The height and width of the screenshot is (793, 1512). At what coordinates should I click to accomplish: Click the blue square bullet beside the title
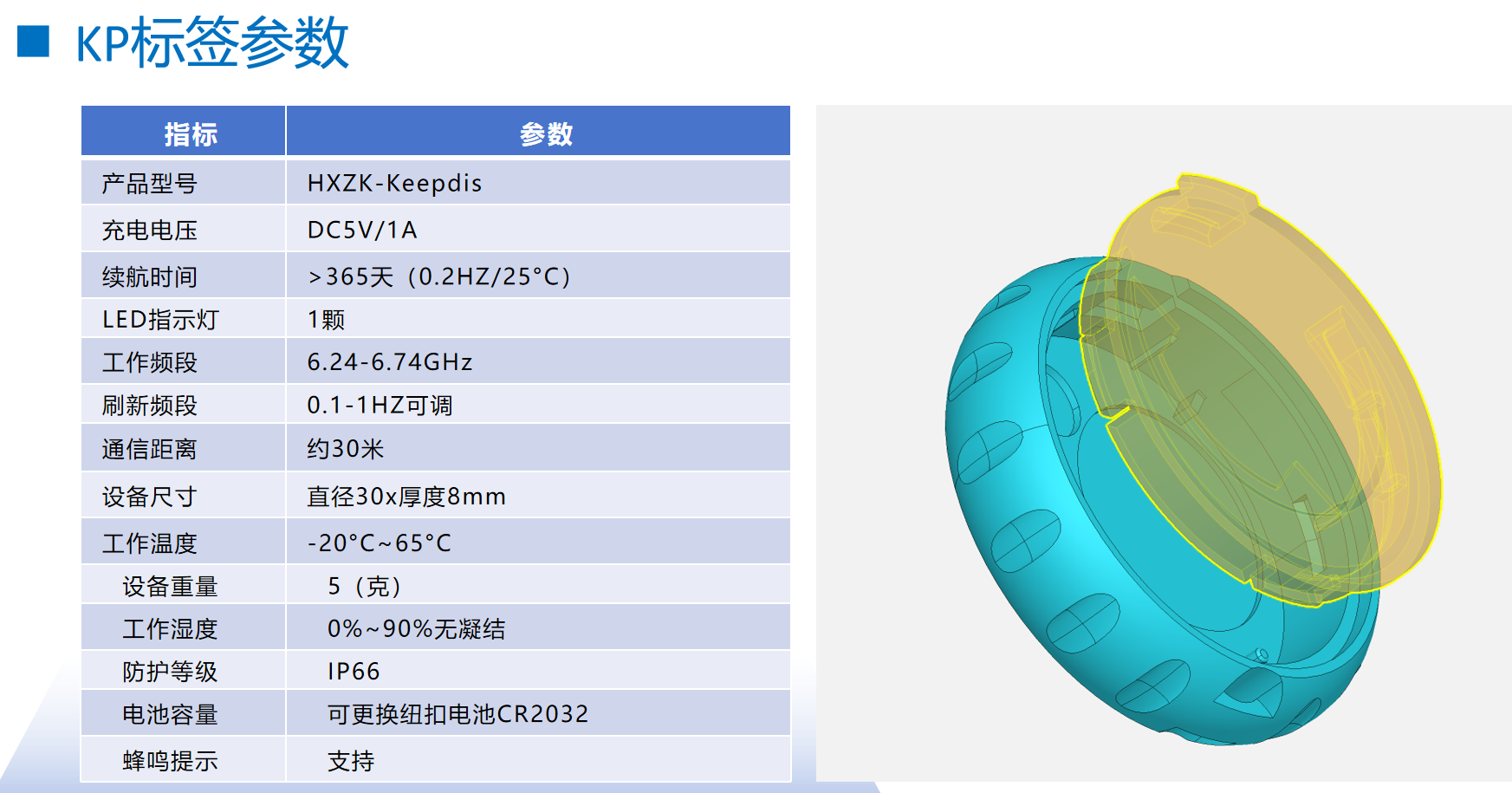(34, 42)
